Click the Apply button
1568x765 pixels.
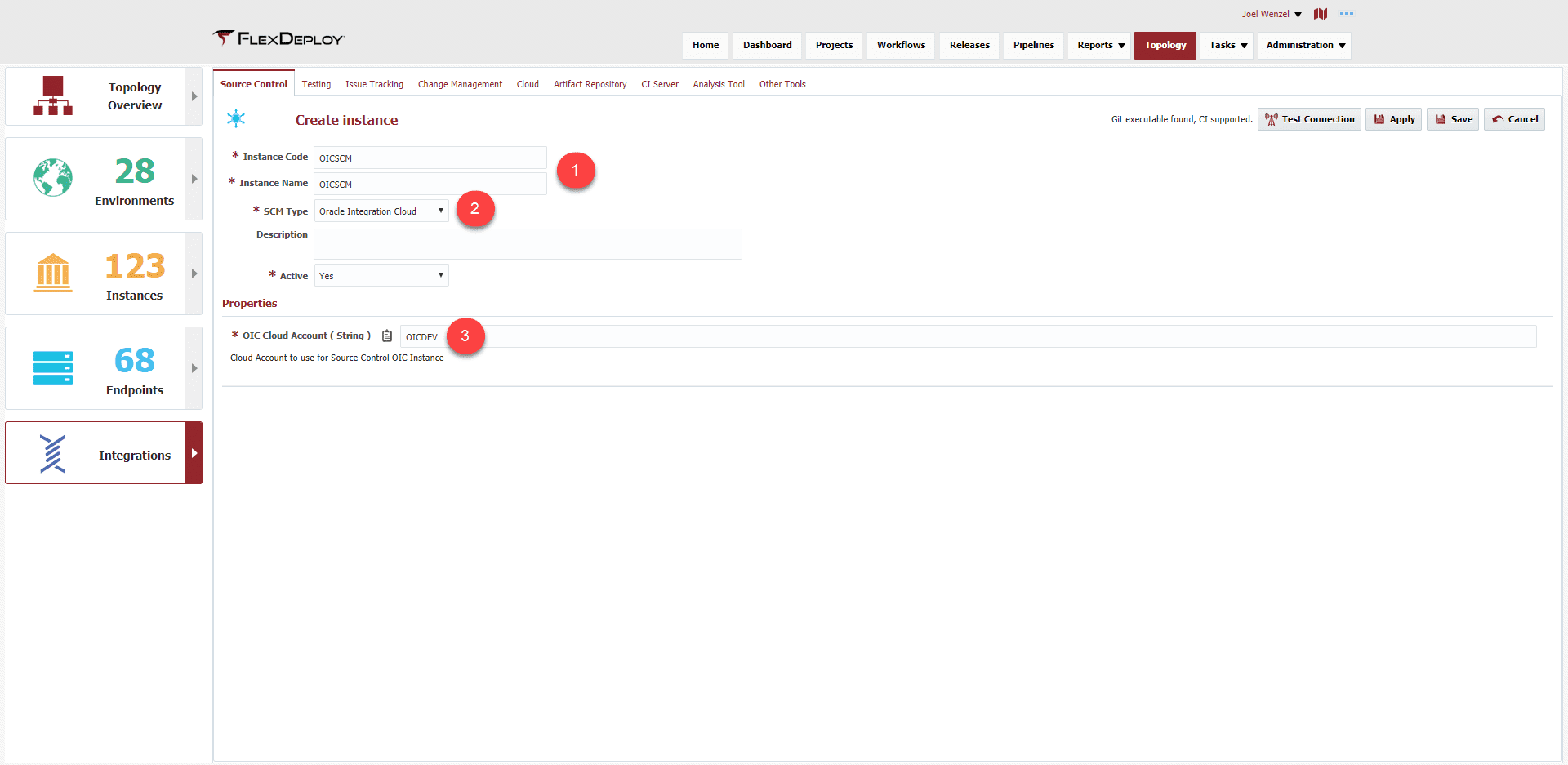[1394, 119]
